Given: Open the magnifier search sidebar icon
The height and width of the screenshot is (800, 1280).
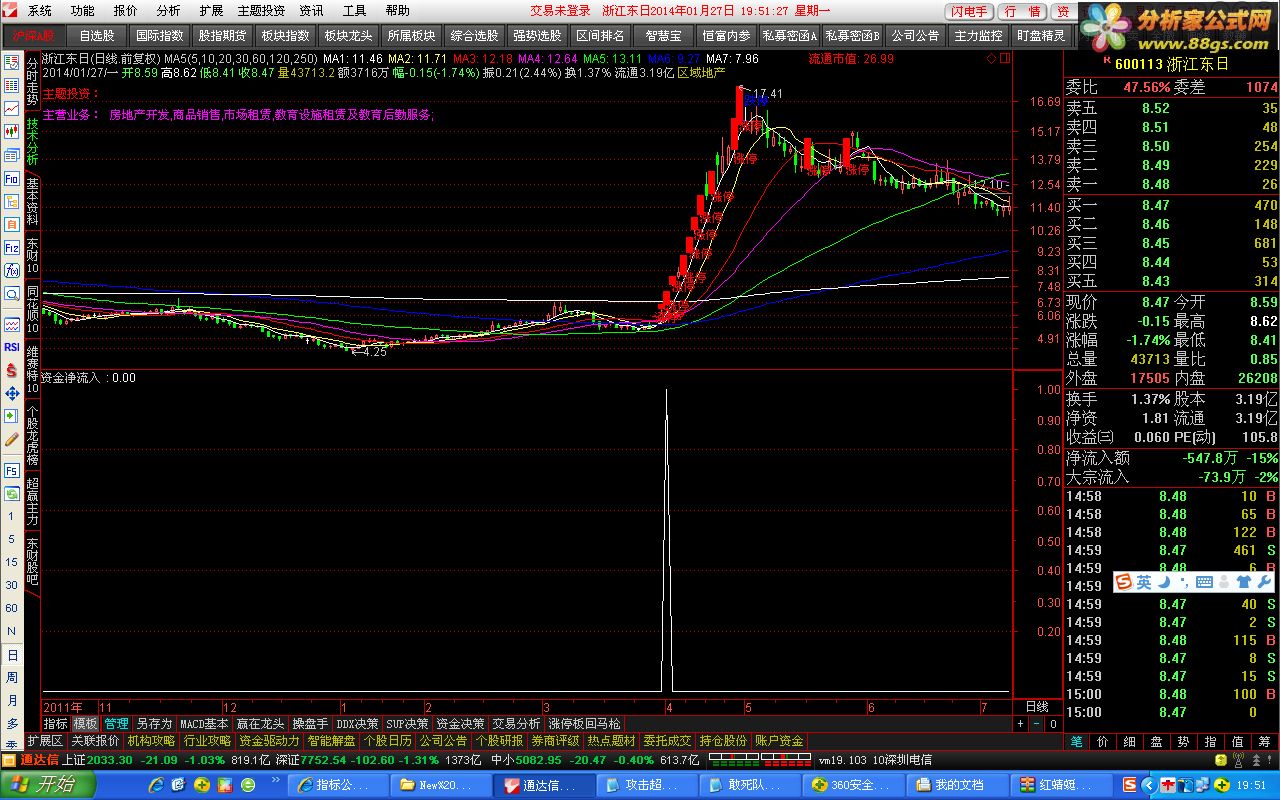Looking at the screenshot, I should [x=12, y=293].
